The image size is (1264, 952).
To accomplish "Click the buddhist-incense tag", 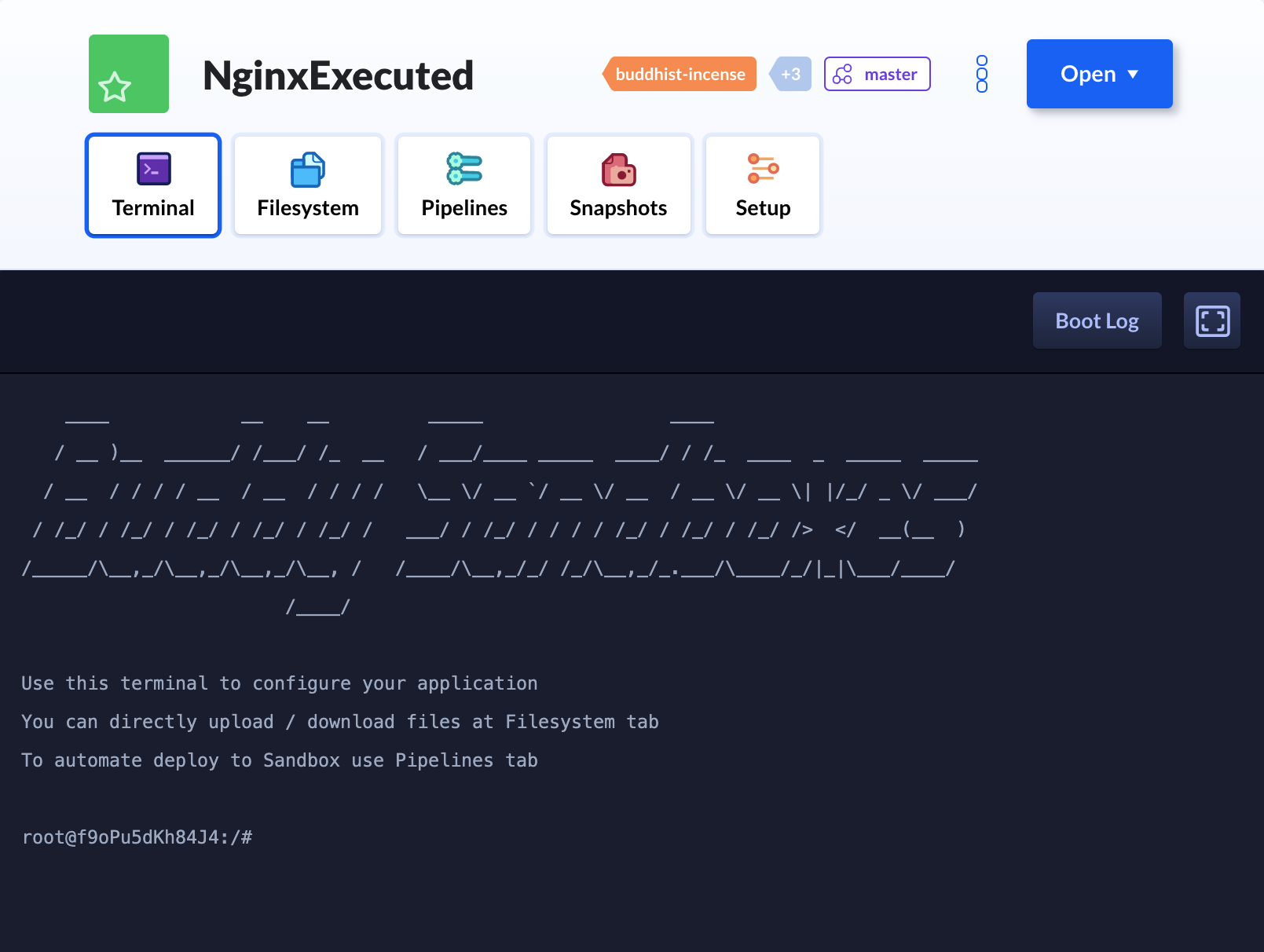I will click(x=680, y=74).
